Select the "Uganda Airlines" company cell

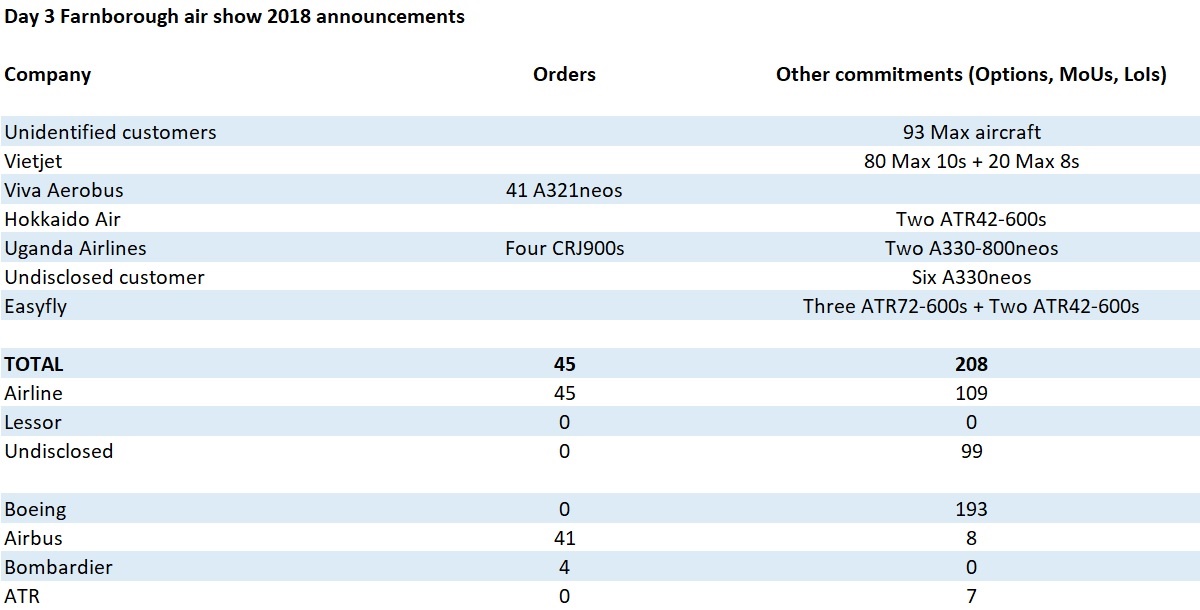point(75,248)
